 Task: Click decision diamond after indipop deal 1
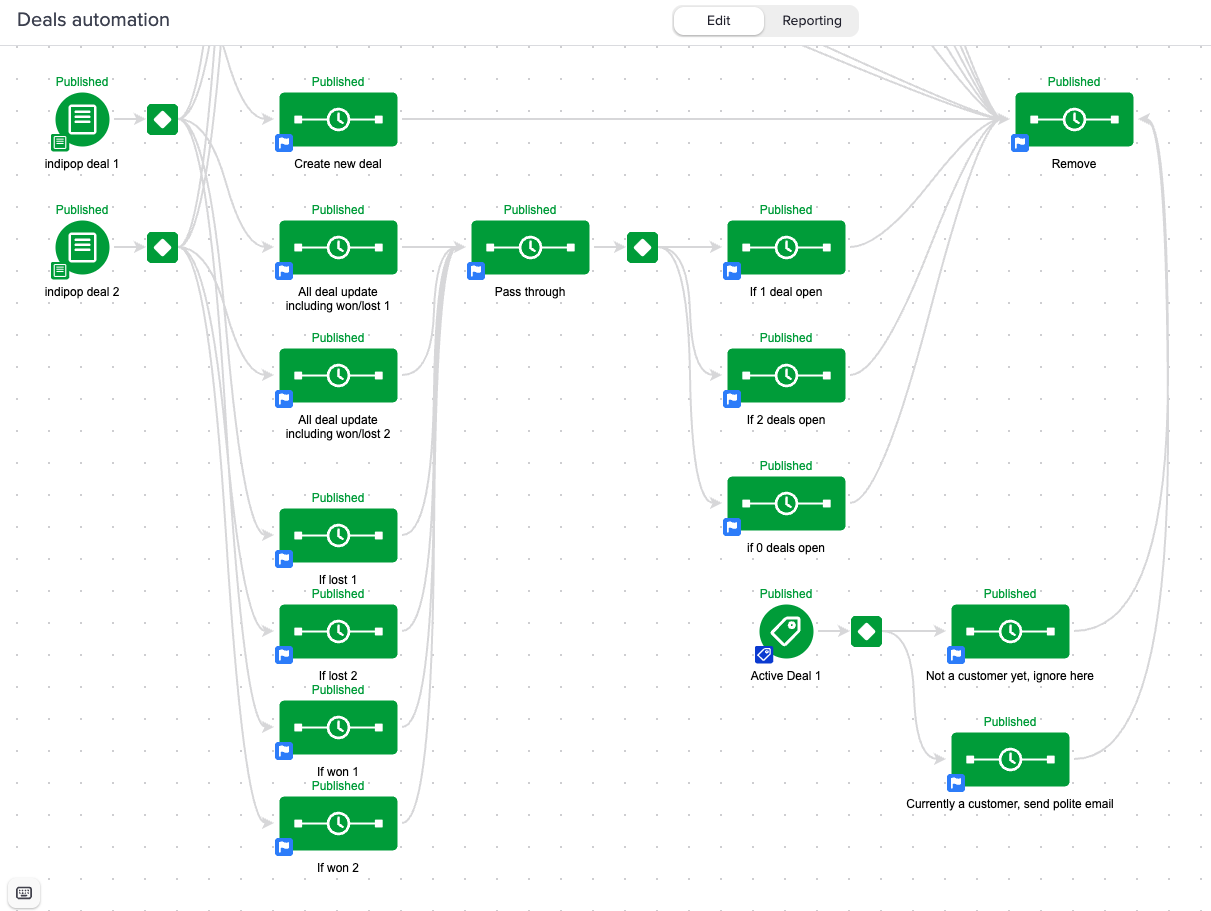point(162,120)
